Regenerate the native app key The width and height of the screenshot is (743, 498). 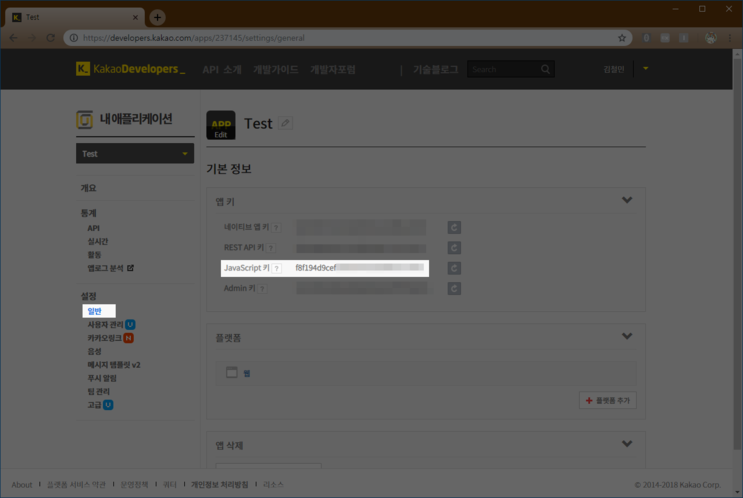[x=454, y=227]
